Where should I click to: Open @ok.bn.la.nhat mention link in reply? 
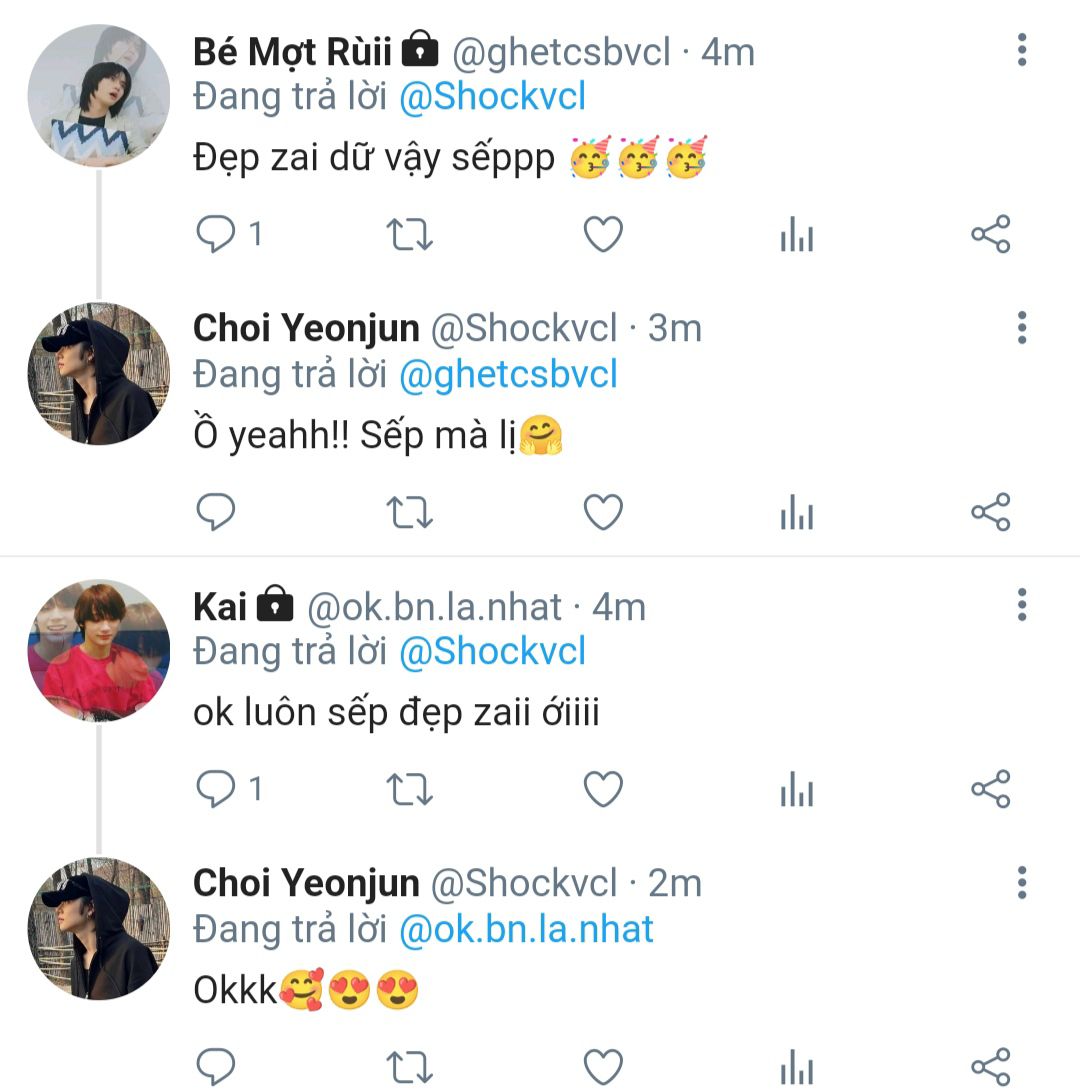tap(526, 929)
